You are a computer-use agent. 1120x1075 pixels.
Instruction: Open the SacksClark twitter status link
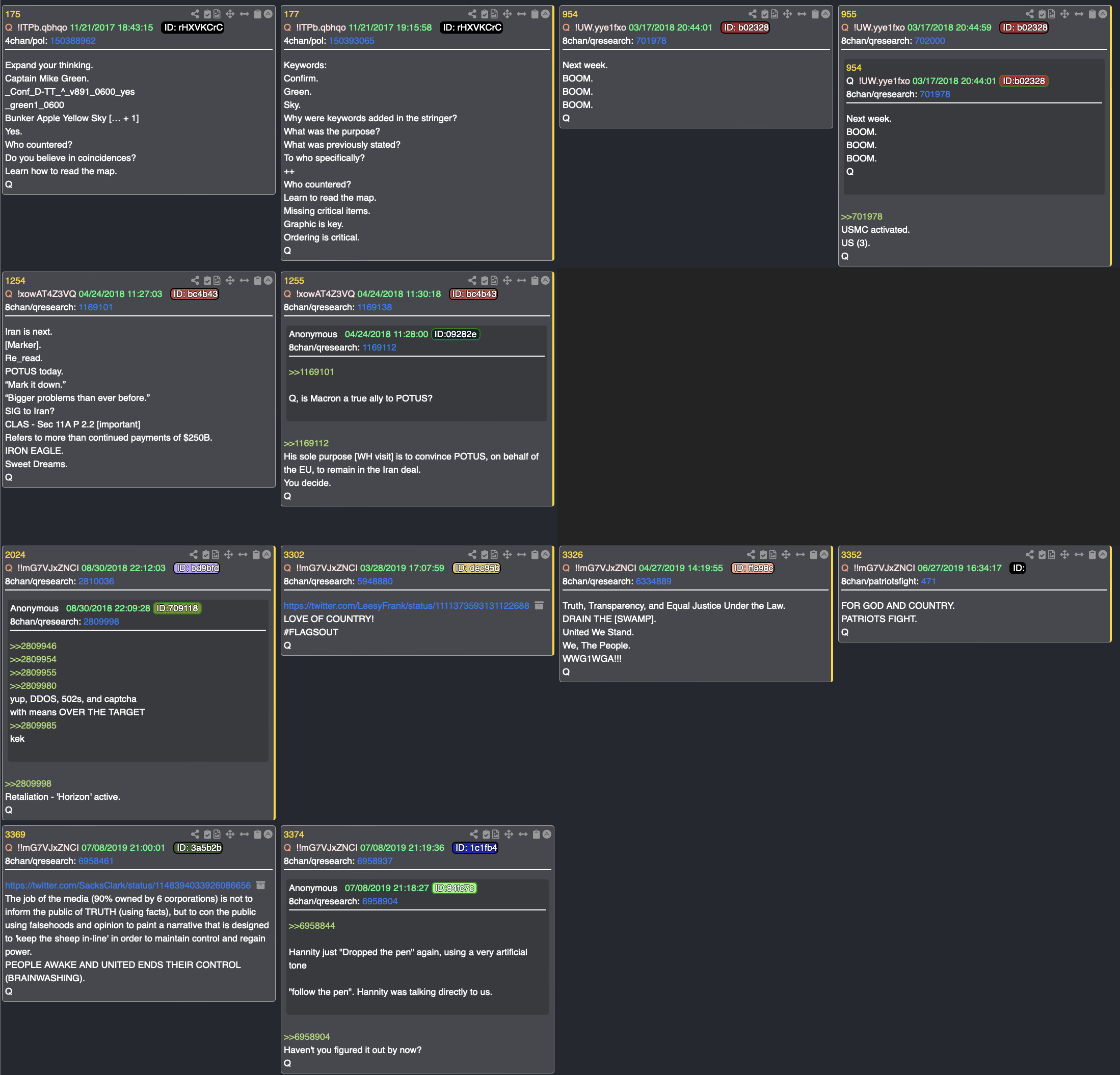[128, 885]
